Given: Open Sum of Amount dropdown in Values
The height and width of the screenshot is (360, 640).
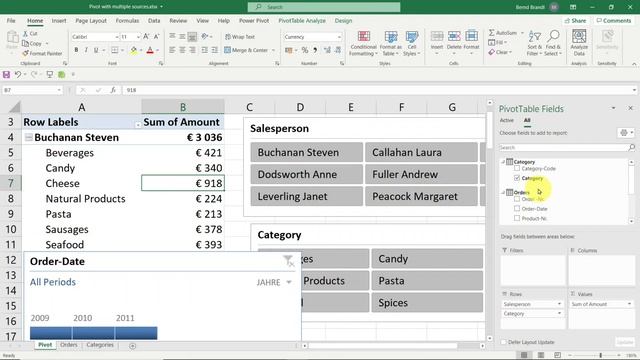Looking at the screenshot, I should [629, 304].
